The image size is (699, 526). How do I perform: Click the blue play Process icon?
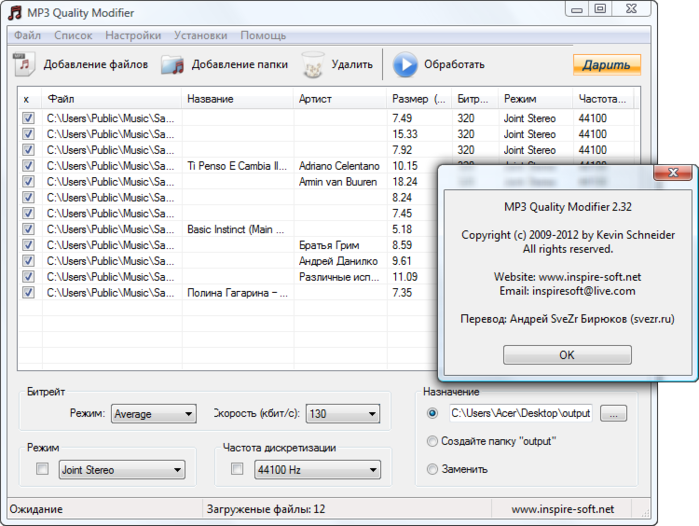[x=405, y=65]
